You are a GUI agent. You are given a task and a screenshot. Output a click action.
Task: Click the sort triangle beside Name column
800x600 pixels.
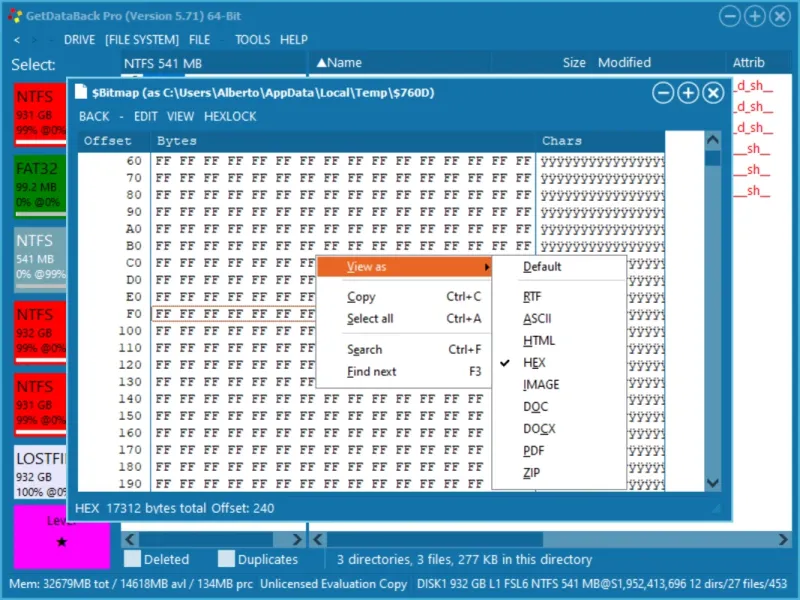(321, 63)
